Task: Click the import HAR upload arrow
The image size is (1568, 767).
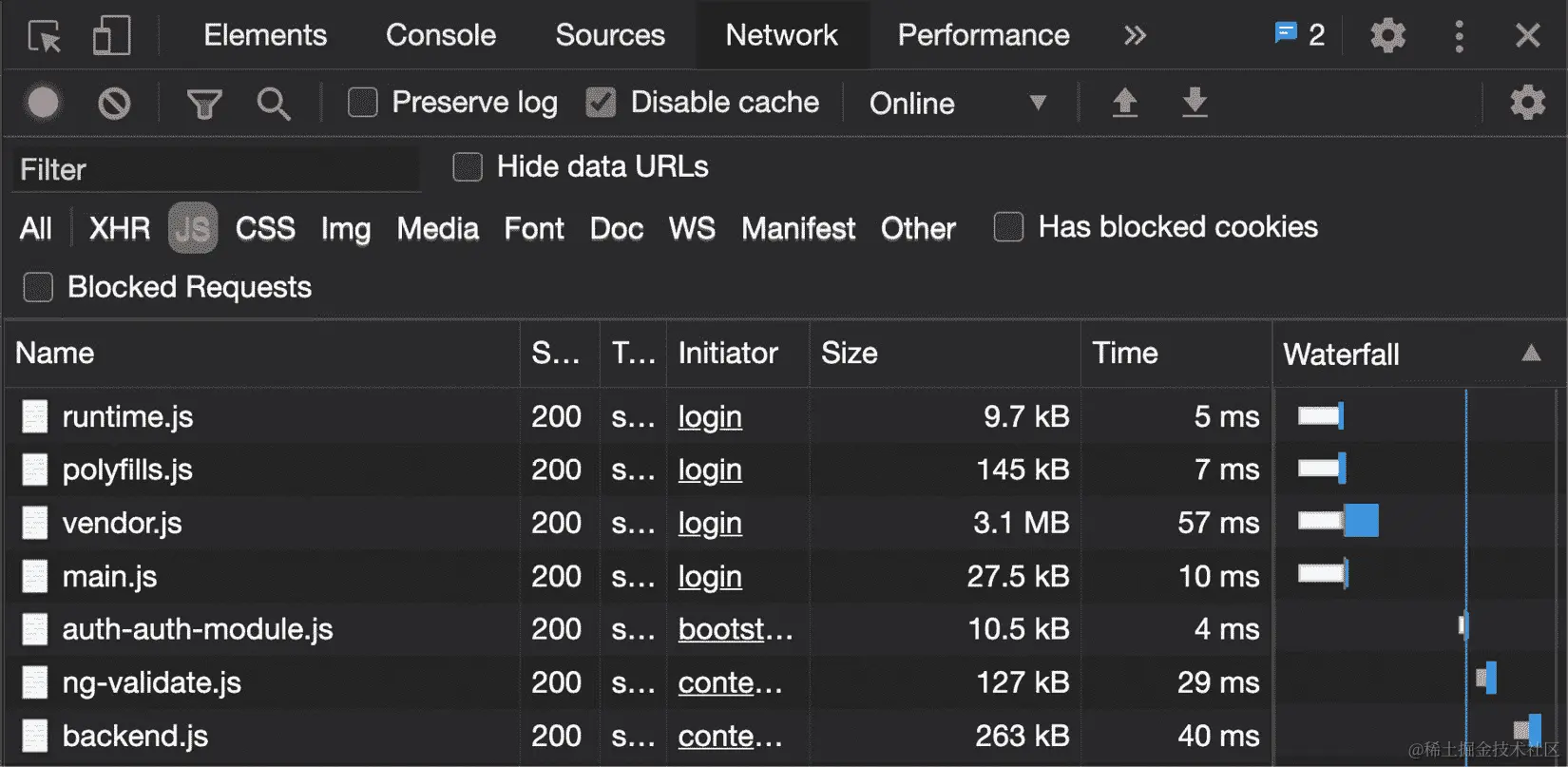Action: click(1125, 102)
